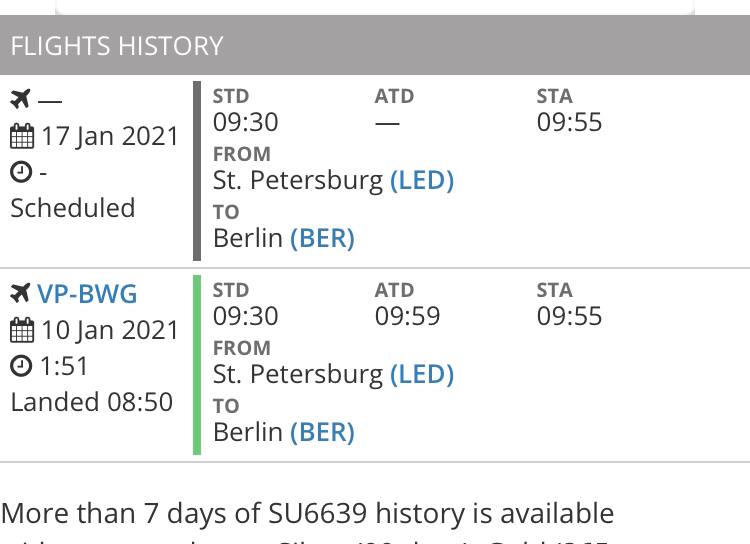Click the SU6639 history availability message

[308, 514]
